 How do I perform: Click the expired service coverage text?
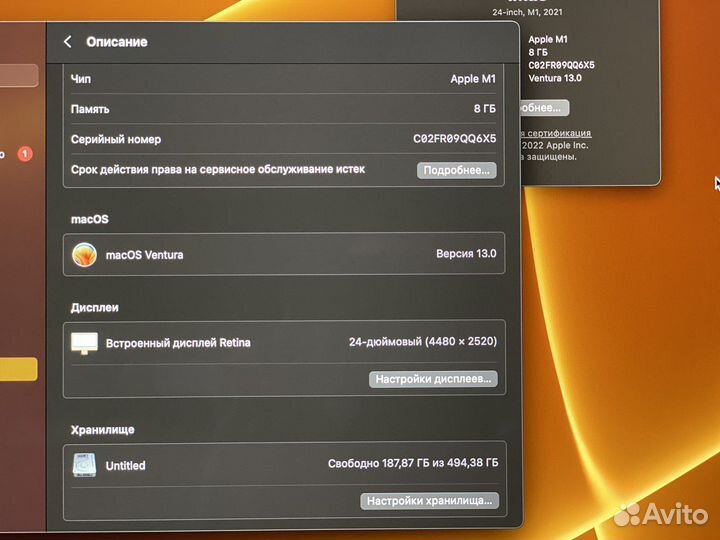click(218, 169)
